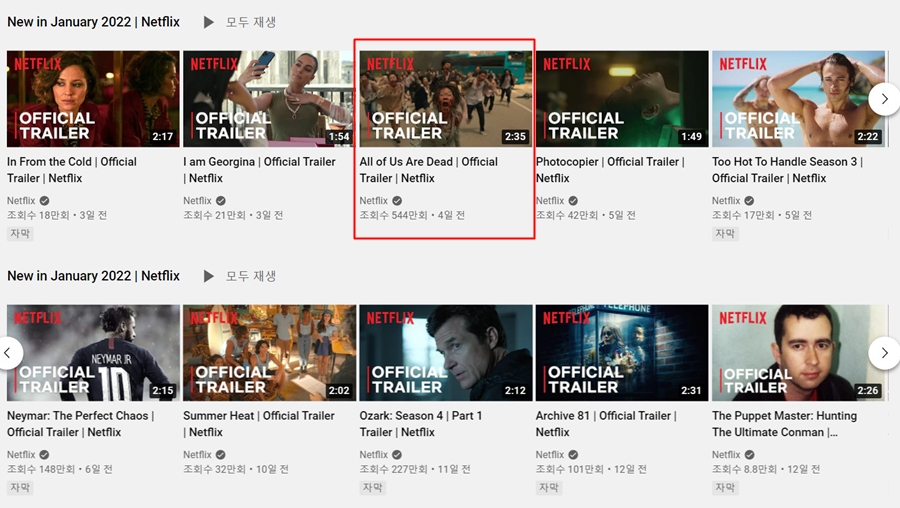
Task: Click verified badge under I am Georgina
Action: (220, 201)
